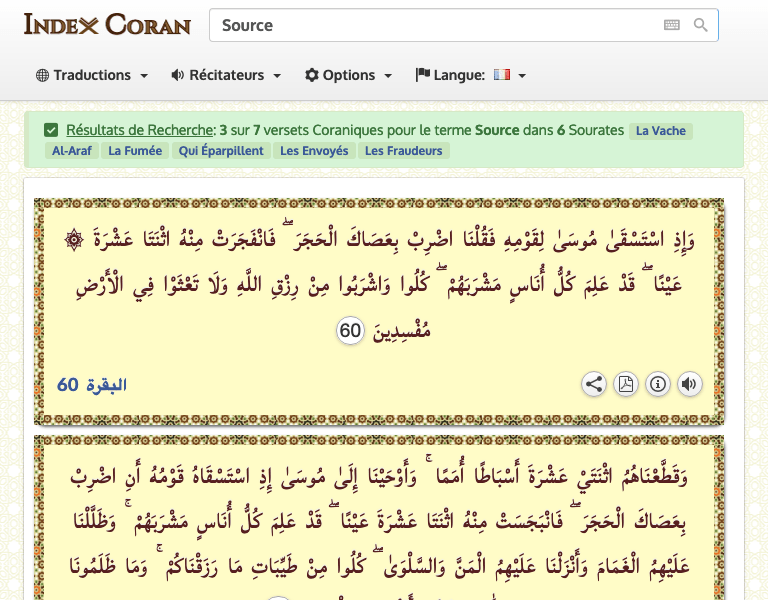Select the Al-Araf sourate tag
The width and height of the screenshot is (768, 600).
(x=71, y=151)
